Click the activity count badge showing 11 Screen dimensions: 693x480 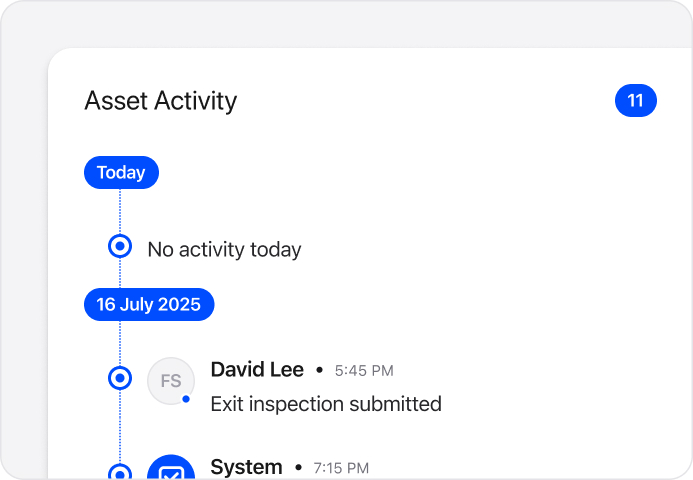[x=636, y=100]
